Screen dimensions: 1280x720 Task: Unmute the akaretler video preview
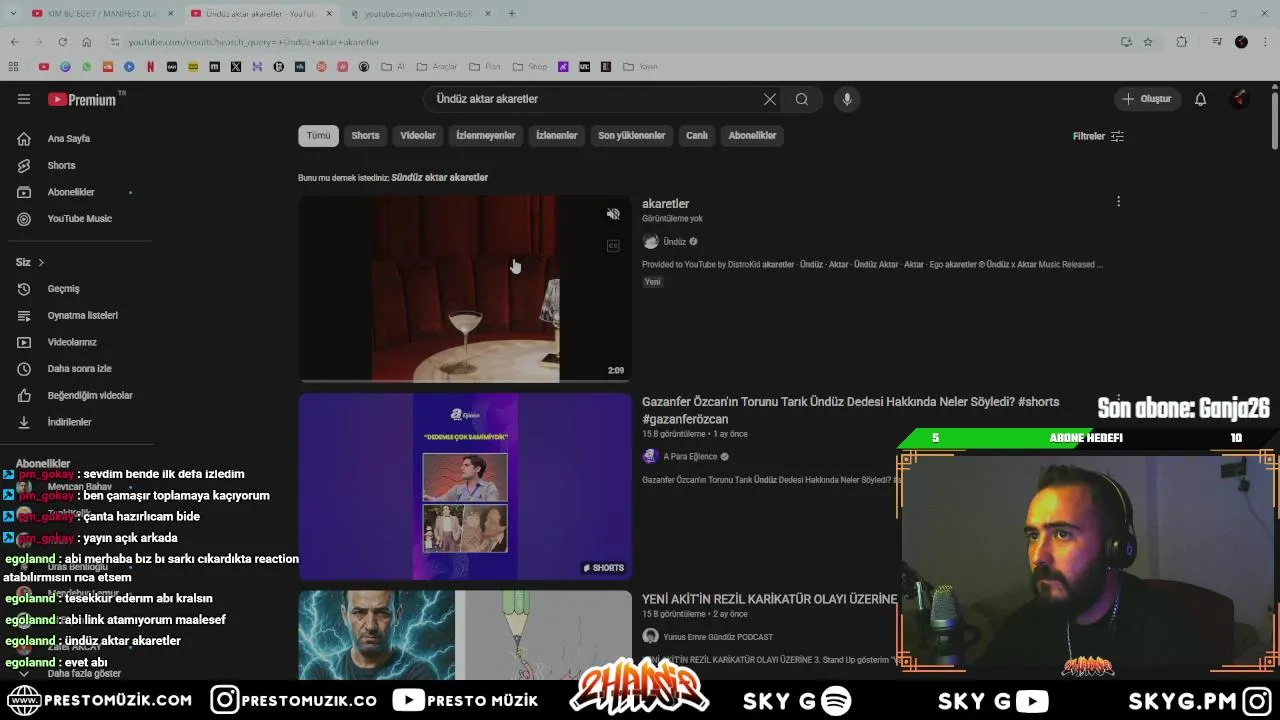(x=613, y=214)
